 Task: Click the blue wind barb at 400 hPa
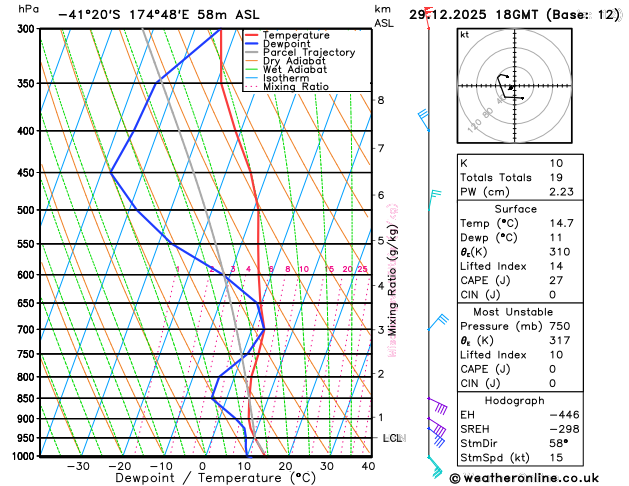[424, 119]
